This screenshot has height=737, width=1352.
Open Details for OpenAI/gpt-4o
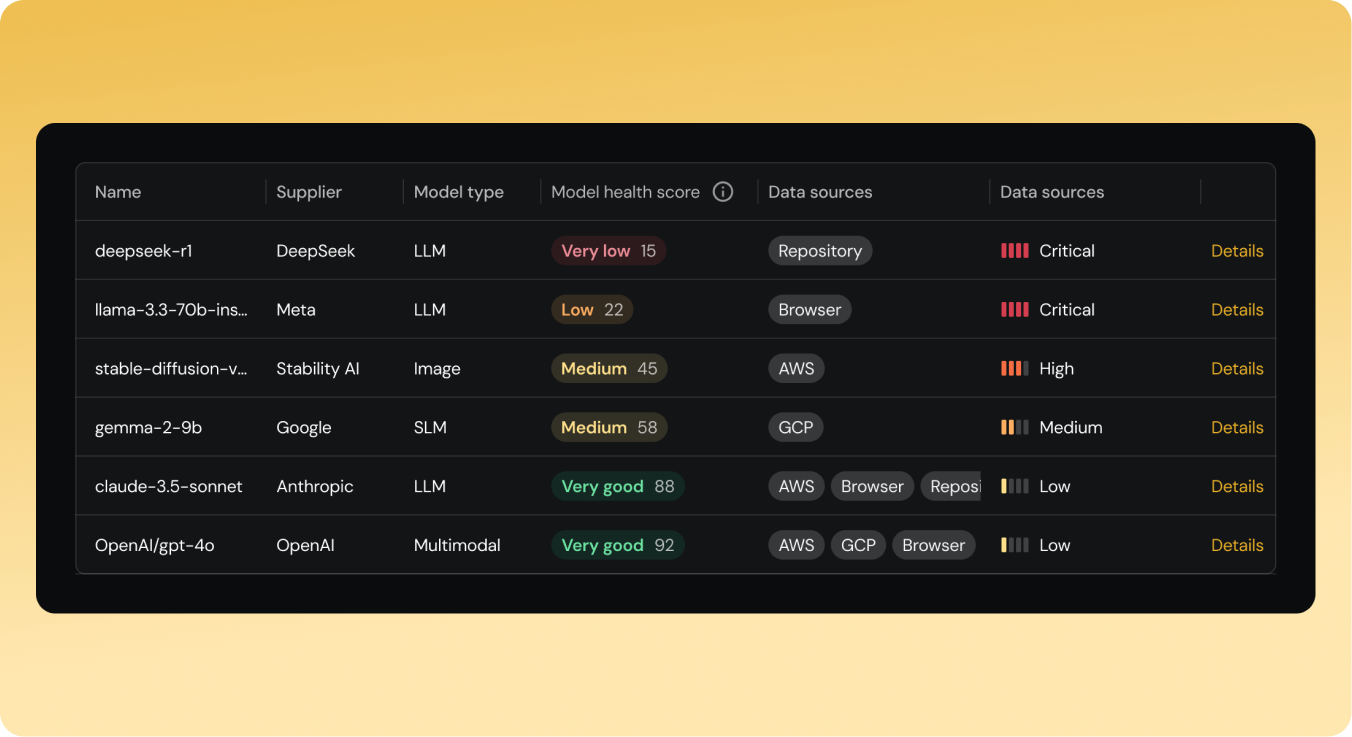coord(1237,546)
